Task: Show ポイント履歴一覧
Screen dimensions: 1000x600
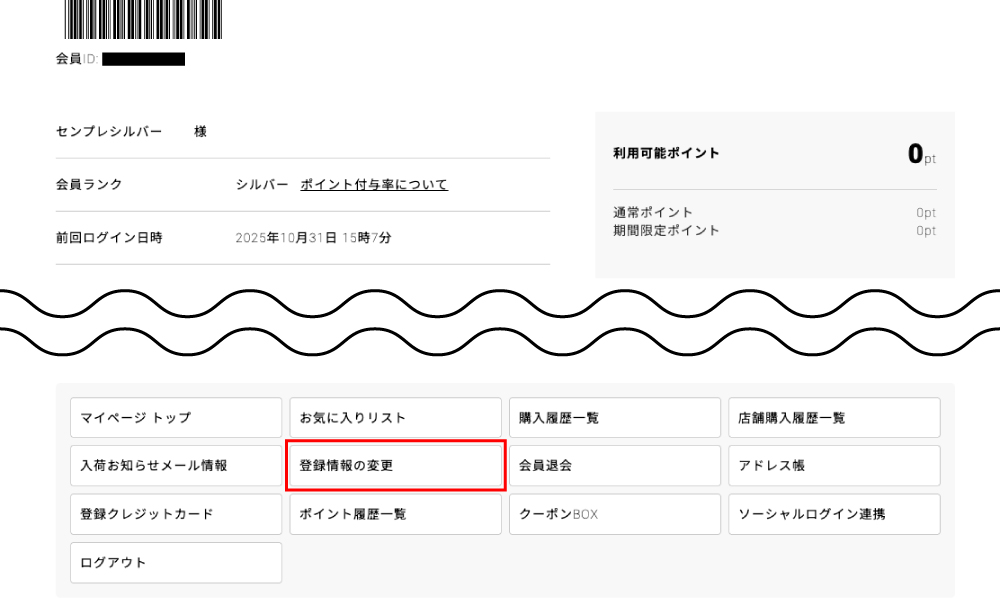Action: click(x=395, y=514)
